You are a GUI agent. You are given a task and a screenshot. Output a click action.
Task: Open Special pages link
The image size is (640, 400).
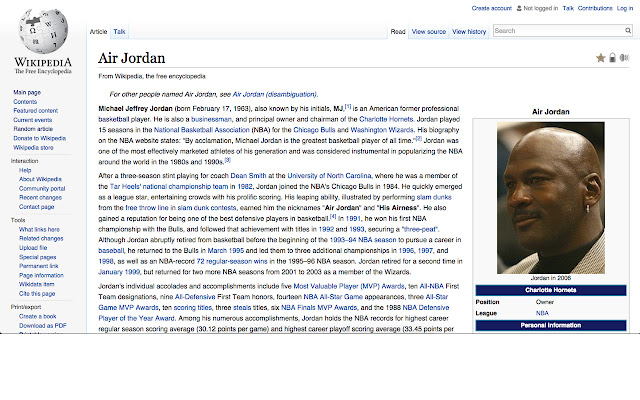(x=38, y=257)
